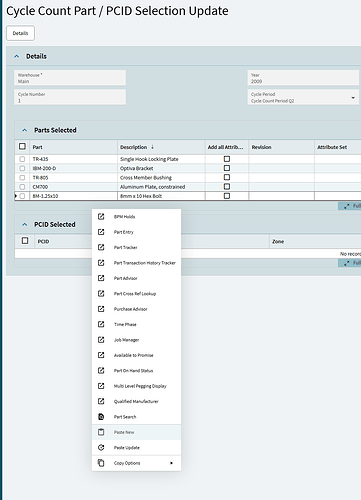Collapse the Details section chevron
This screenshot has height=500, width=361.
coord(17,56)
